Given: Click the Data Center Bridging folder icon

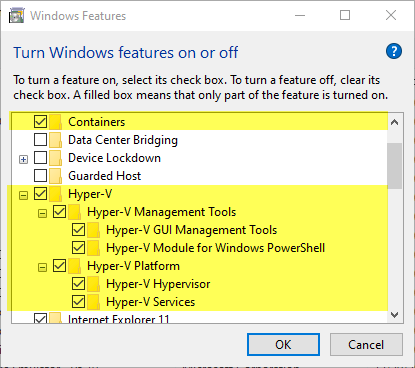Looking at the screenshot, I should pyautogui.click(x=56, y=140).
